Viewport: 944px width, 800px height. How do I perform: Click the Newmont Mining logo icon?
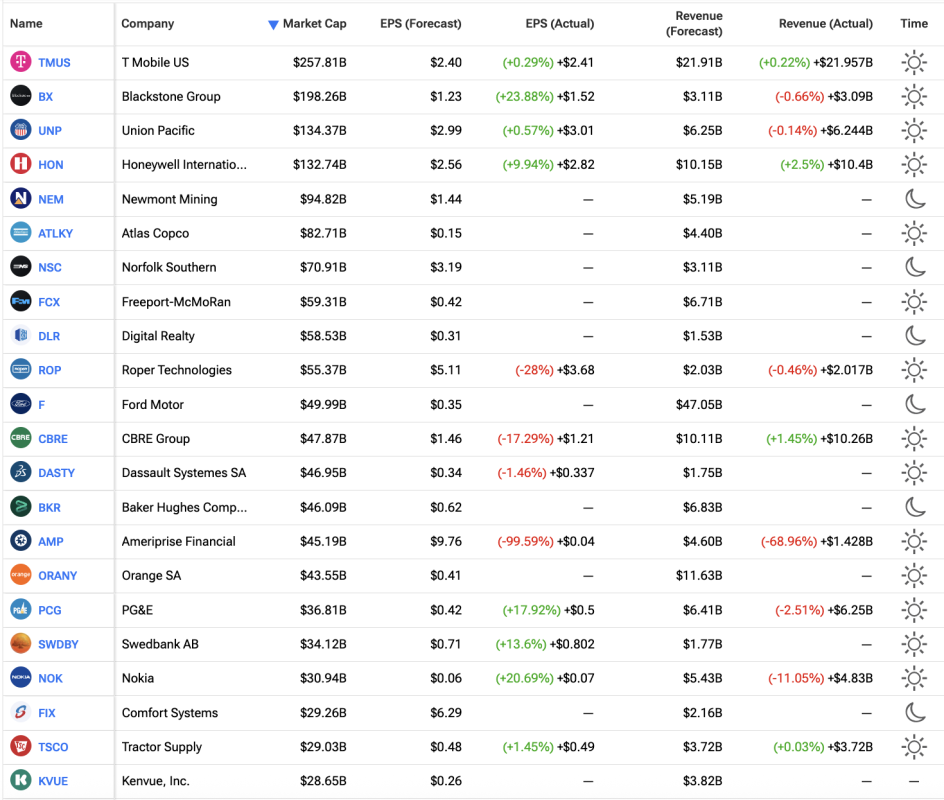21,199
